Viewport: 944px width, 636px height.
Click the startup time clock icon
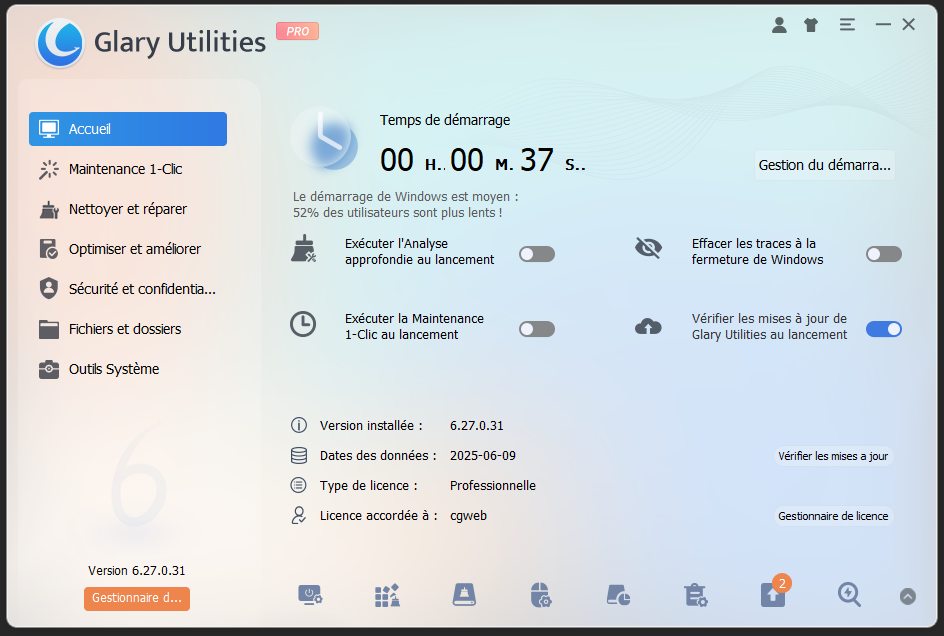tap(326, 140)
